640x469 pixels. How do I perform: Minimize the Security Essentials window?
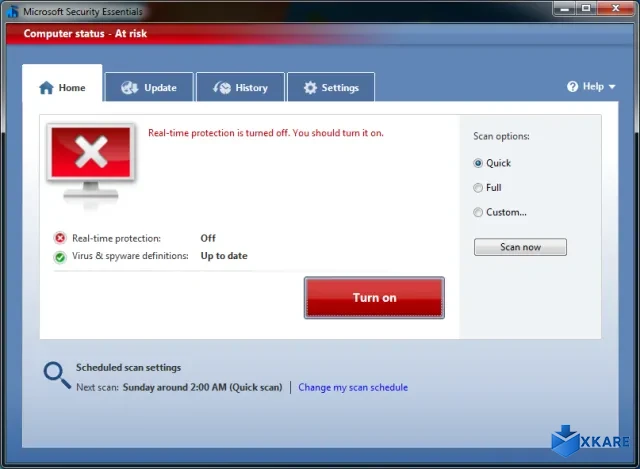click(x=564, y=8)
